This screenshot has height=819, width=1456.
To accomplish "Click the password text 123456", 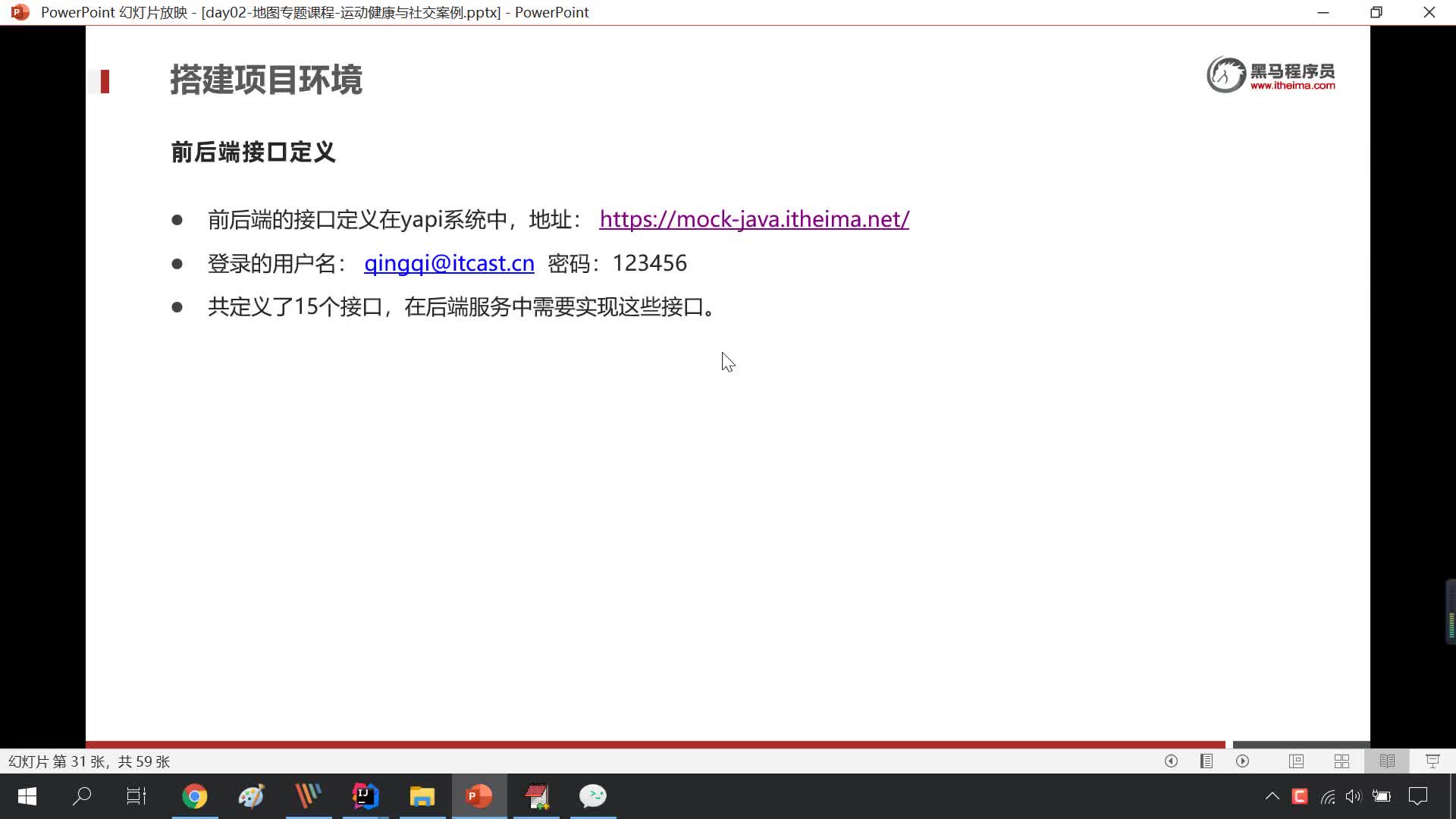I will click(x=649, y=263).
